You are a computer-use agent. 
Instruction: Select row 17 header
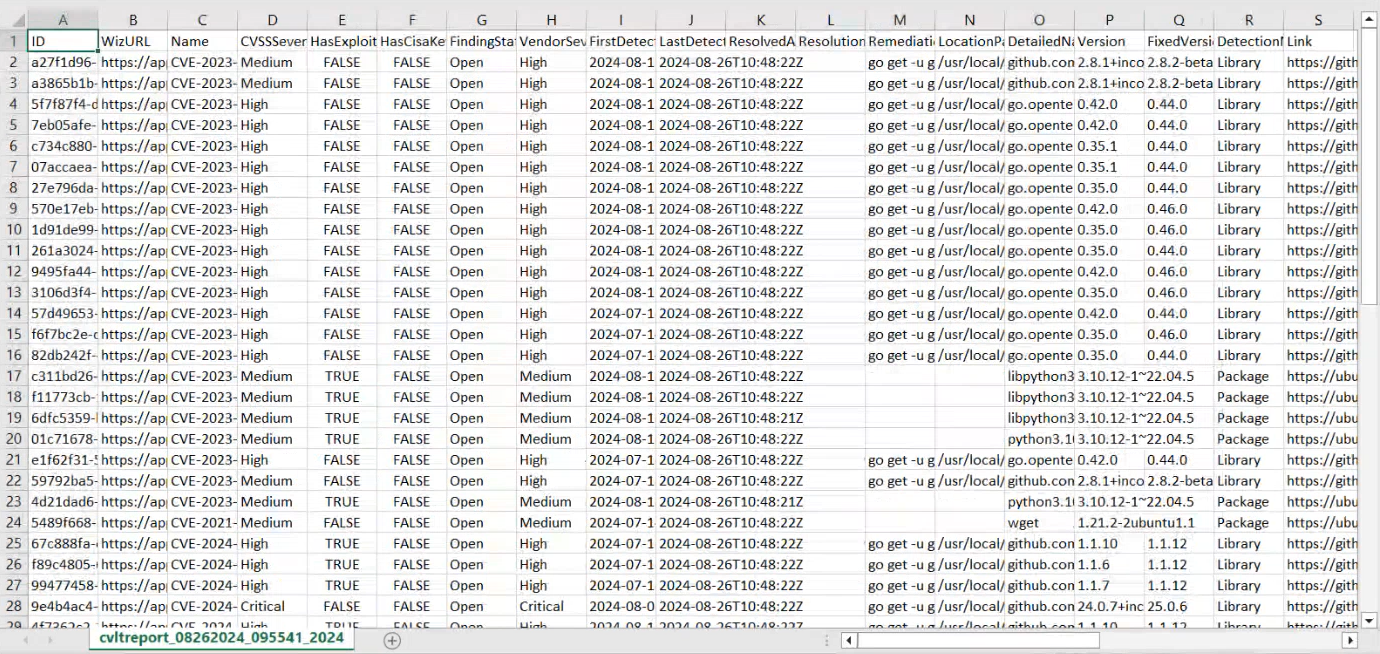click(12, 376)
